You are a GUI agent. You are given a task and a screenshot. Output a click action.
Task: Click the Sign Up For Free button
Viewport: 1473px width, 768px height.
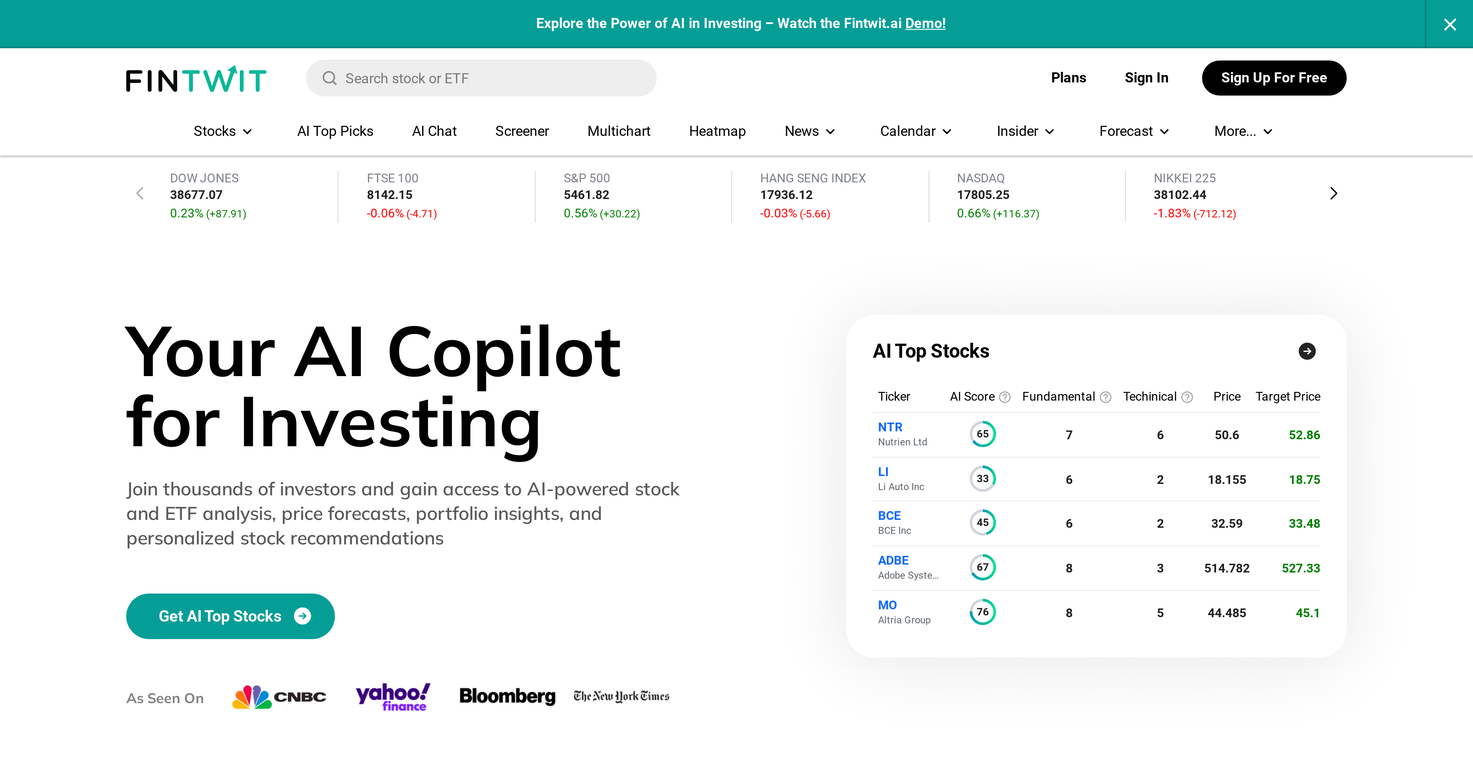1273,78
